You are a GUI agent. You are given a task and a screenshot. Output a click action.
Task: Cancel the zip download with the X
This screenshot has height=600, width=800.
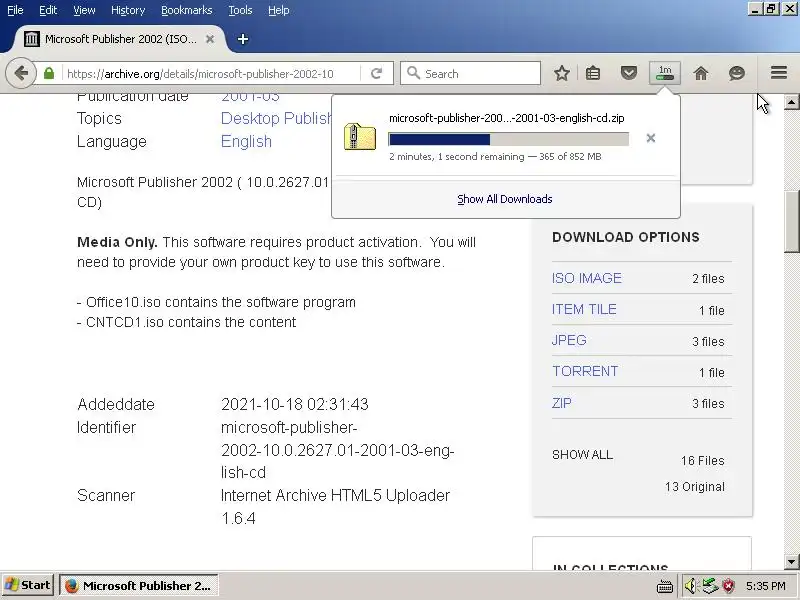coord(651,138)
